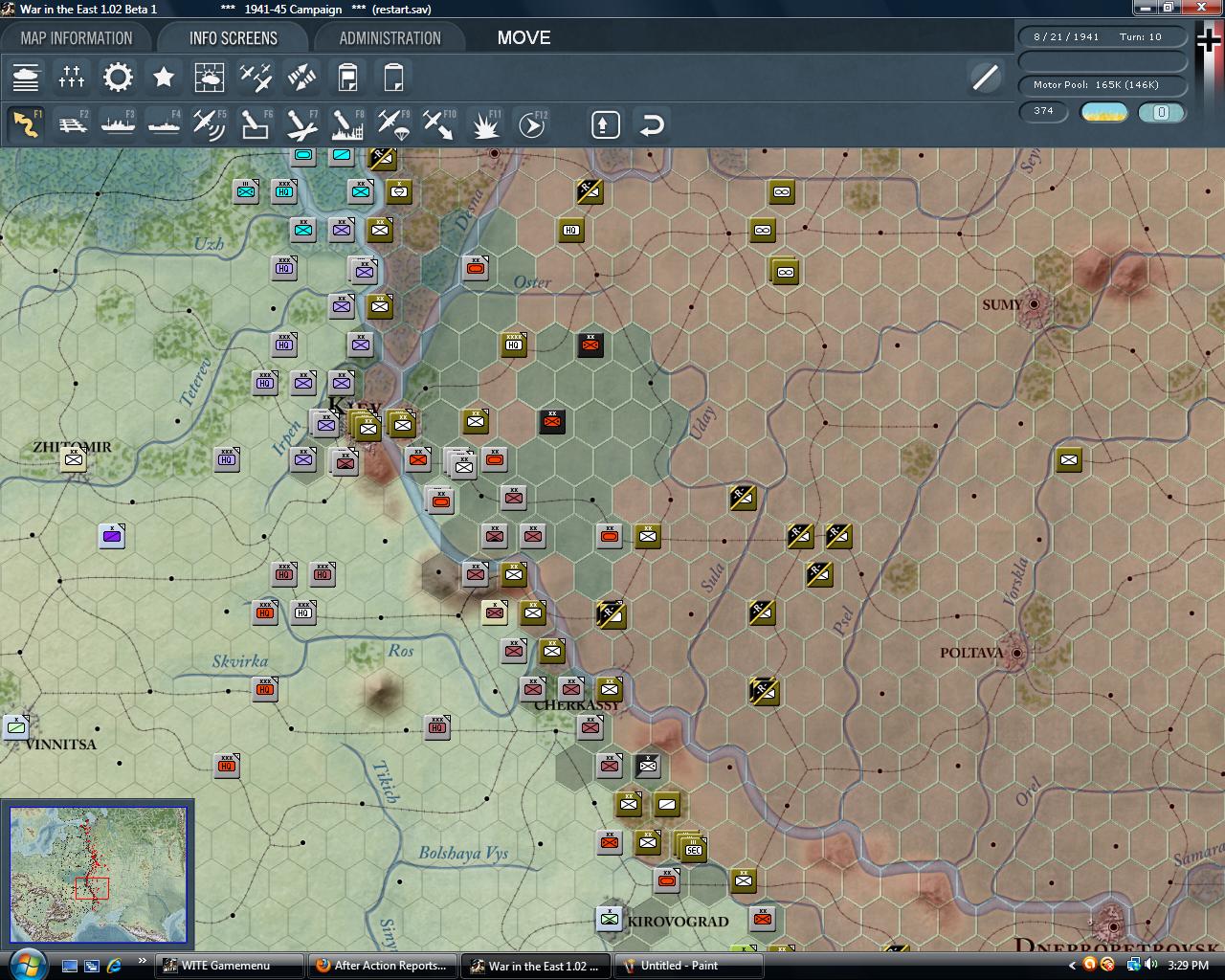Select black counter beside the olive XXXX HQ
Image resolution: width=1225 pixels, height=980 pixels.
[x=590, y=345]
